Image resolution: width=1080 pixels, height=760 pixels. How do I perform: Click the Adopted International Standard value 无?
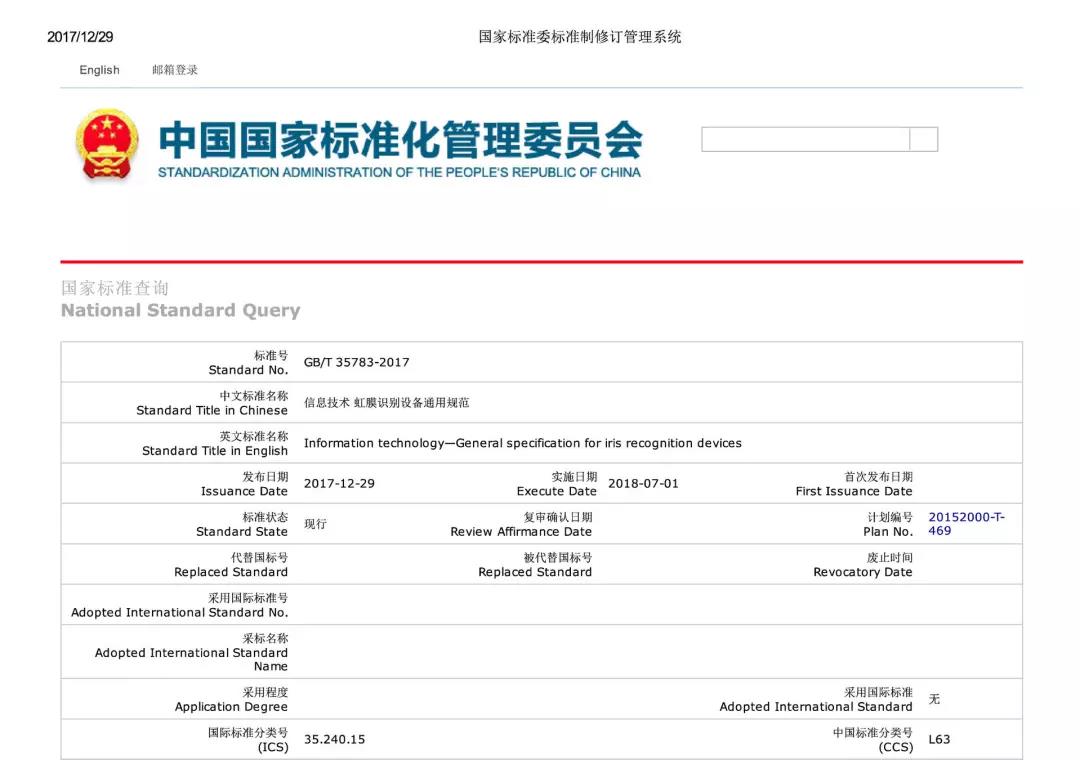coord(934,699)
